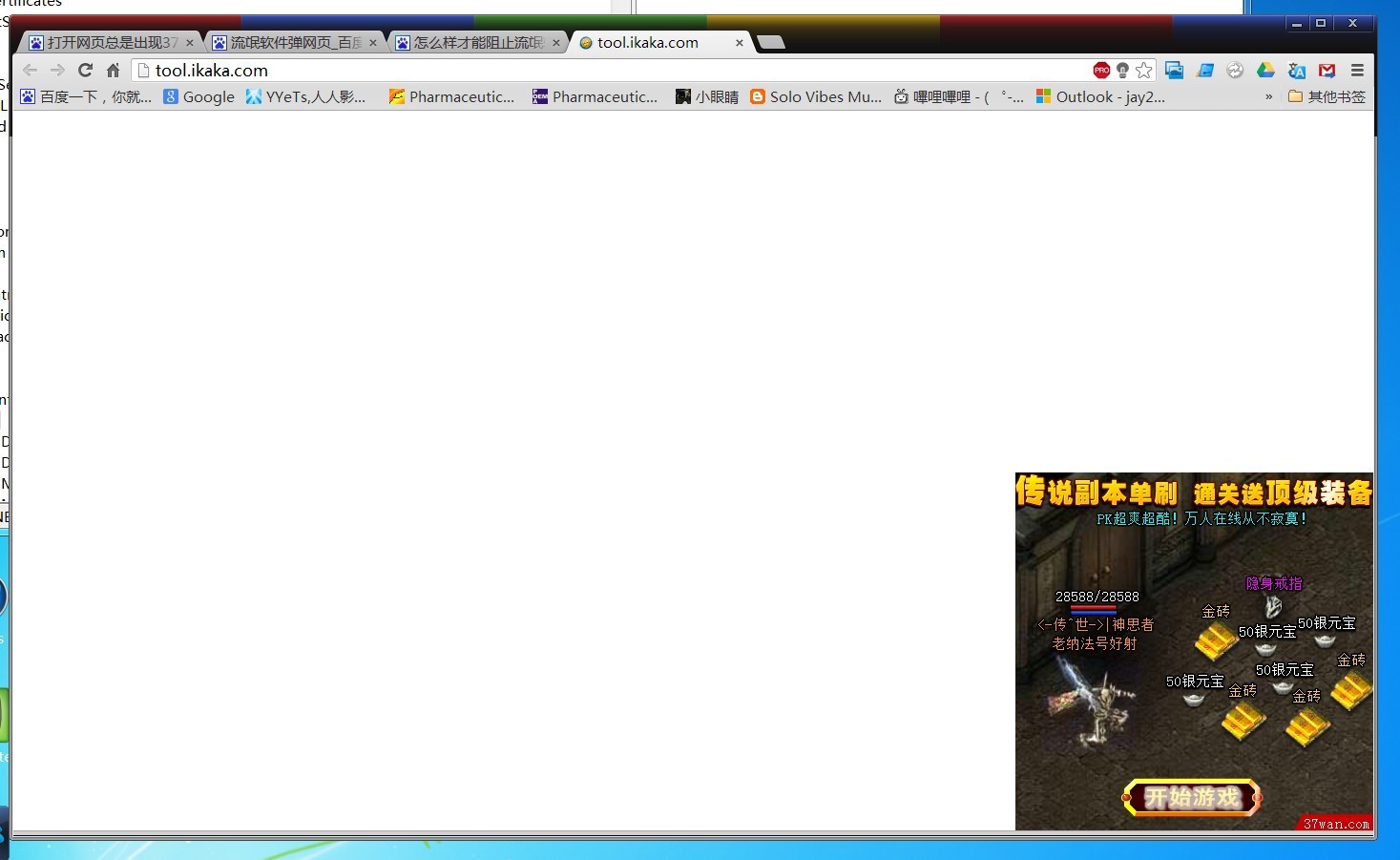Viewport: 1400px width, 860px height.
Task: Click the 37wan.com label in the ad
Action: [1336, 823]
